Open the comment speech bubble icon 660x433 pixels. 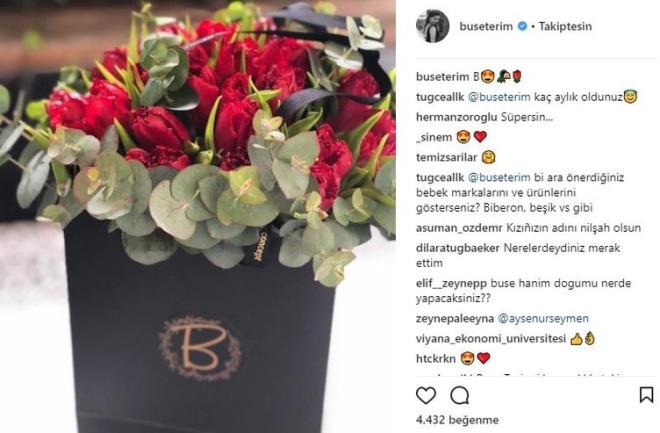(459, 396)
